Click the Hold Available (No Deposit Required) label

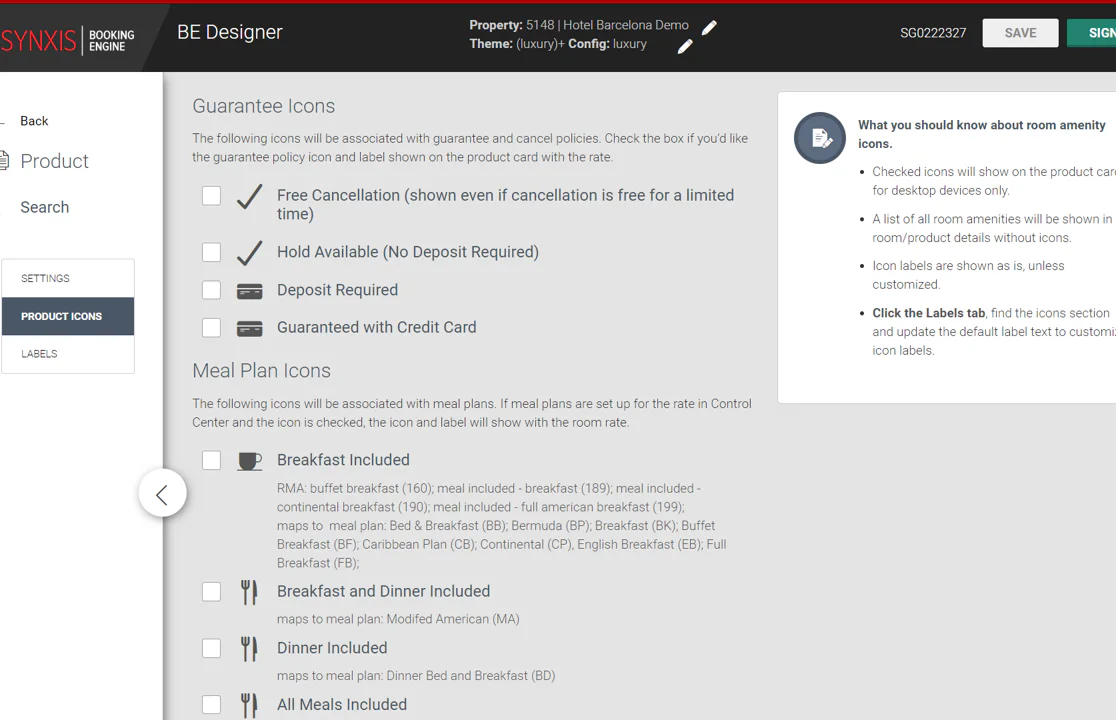click(x=408, y=252)
